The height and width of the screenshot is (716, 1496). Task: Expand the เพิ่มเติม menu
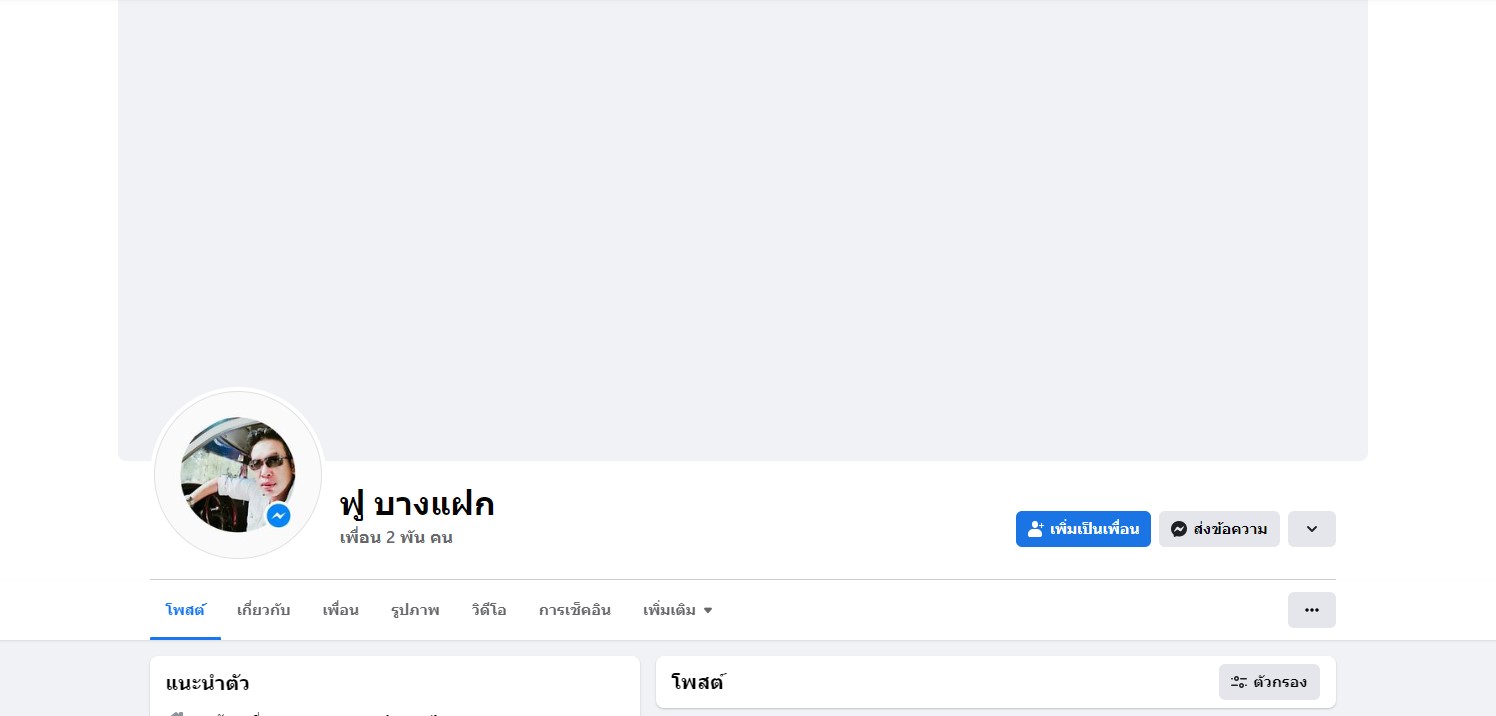pos(678,610)
